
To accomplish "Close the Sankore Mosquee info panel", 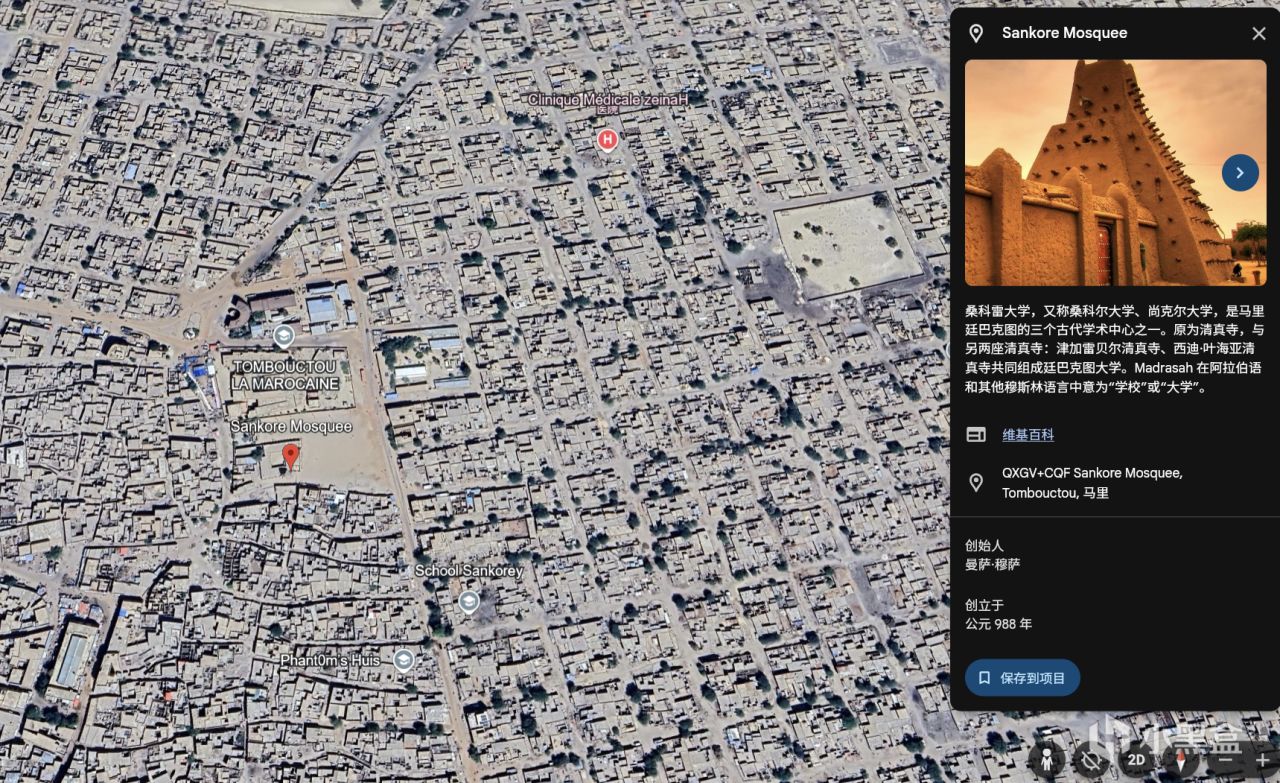I will (x=1258, y=34).
